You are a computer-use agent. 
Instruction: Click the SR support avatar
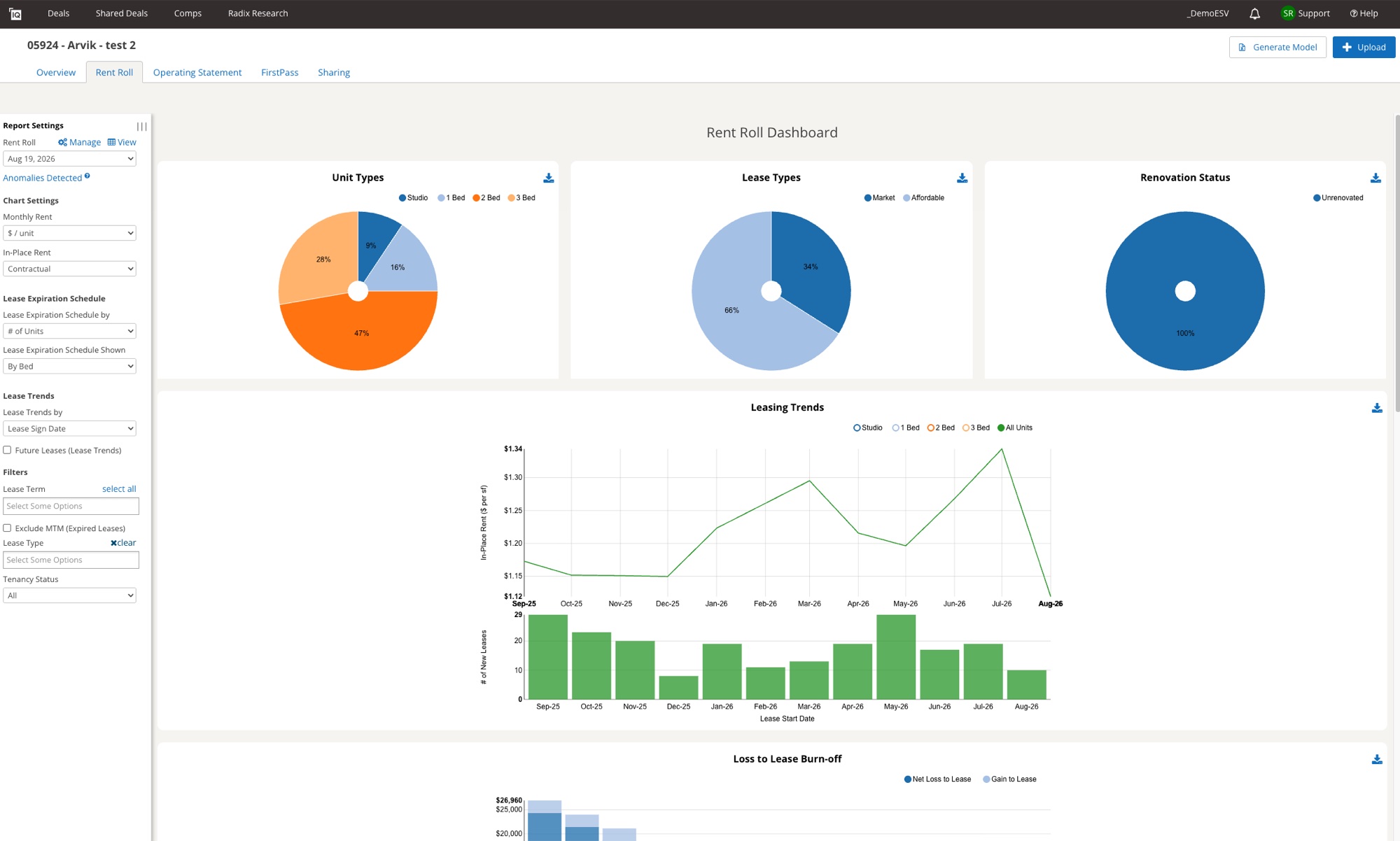(1287, 13)
